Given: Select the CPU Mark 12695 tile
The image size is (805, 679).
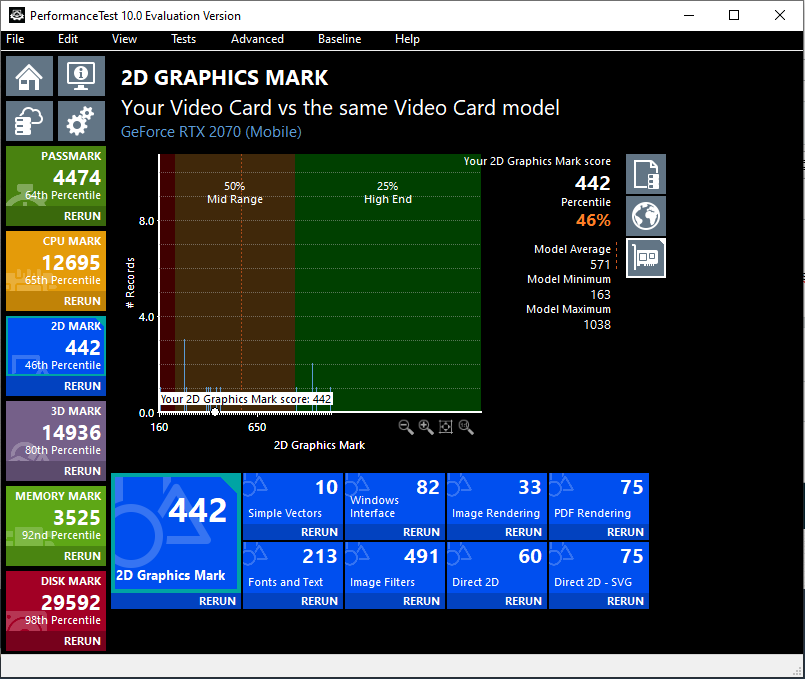Looking at the screenshot, I should point(56,263).
